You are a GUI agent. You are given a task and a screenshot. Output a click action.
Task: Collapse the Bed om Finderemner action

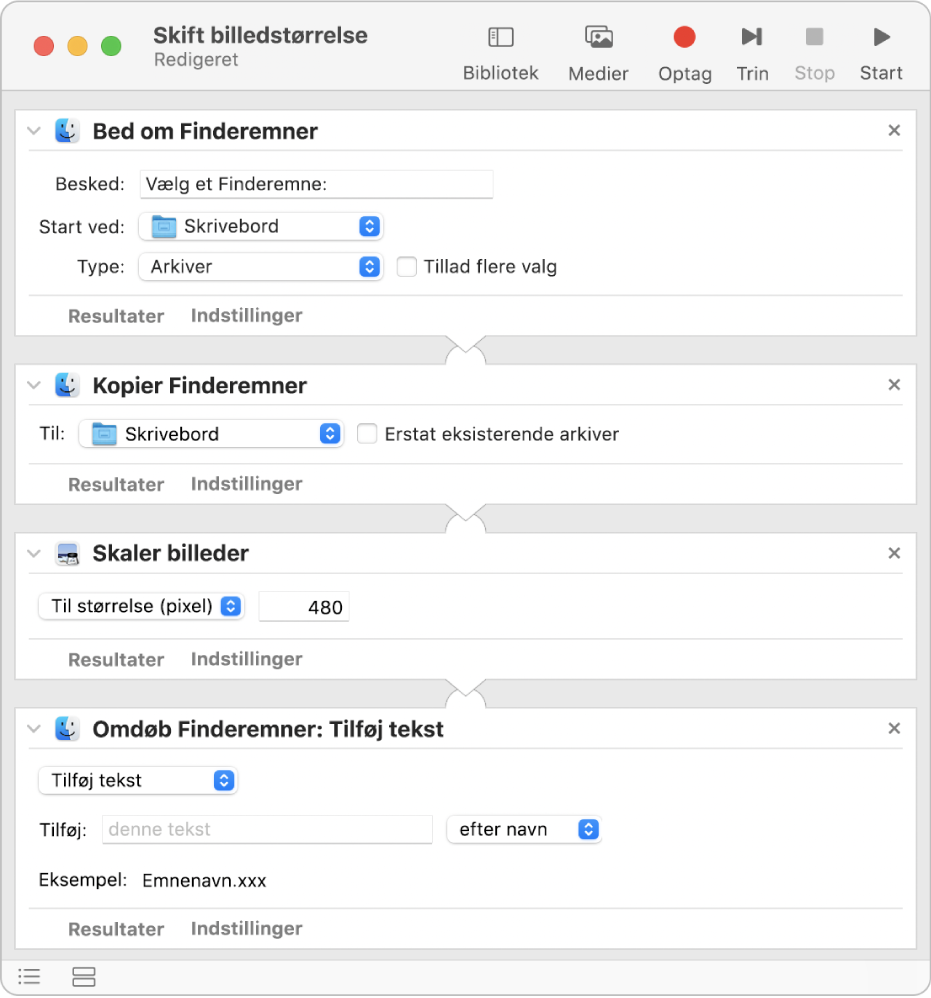point(34,131)
